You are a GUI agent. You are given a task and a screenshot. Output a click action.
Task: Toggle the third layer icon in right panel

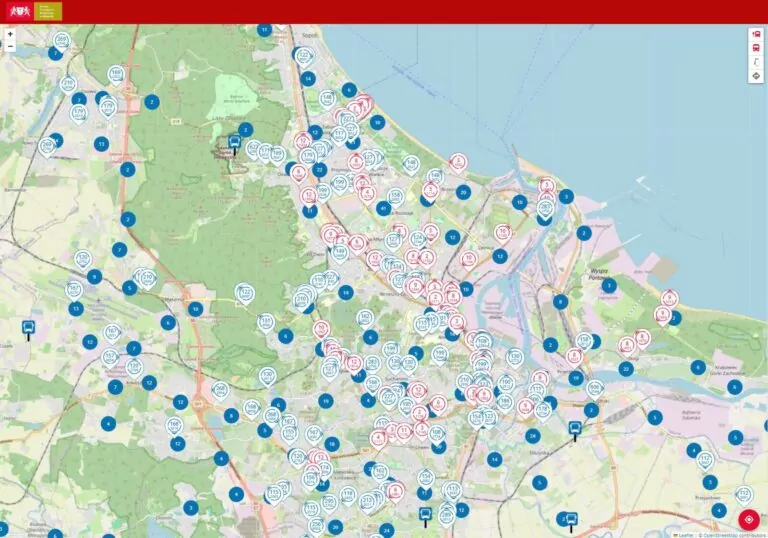755,62
